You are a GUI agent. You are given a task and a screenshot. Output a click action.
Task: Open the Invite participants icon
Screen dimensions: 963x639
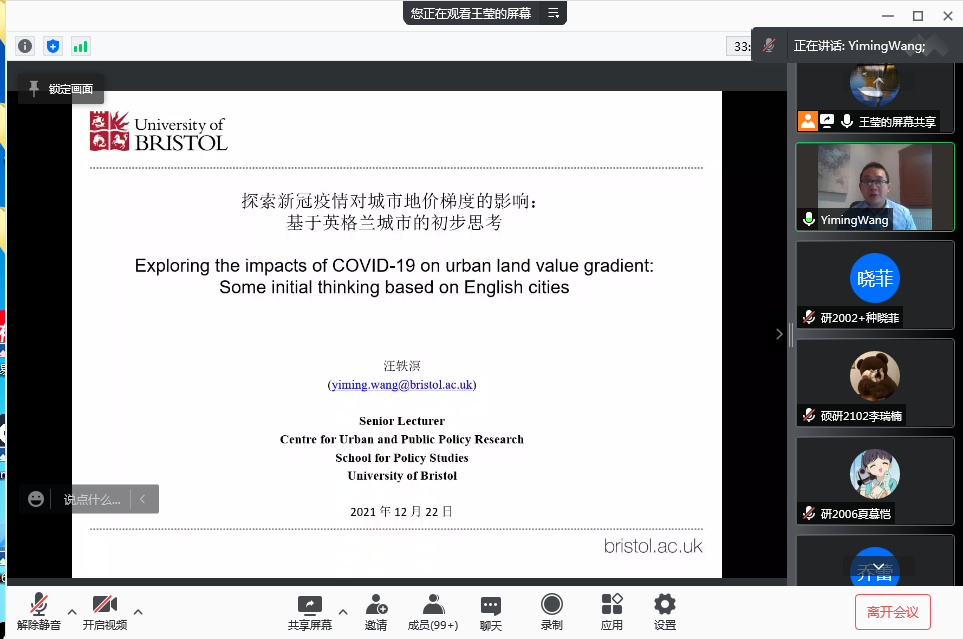coord(376,611)
